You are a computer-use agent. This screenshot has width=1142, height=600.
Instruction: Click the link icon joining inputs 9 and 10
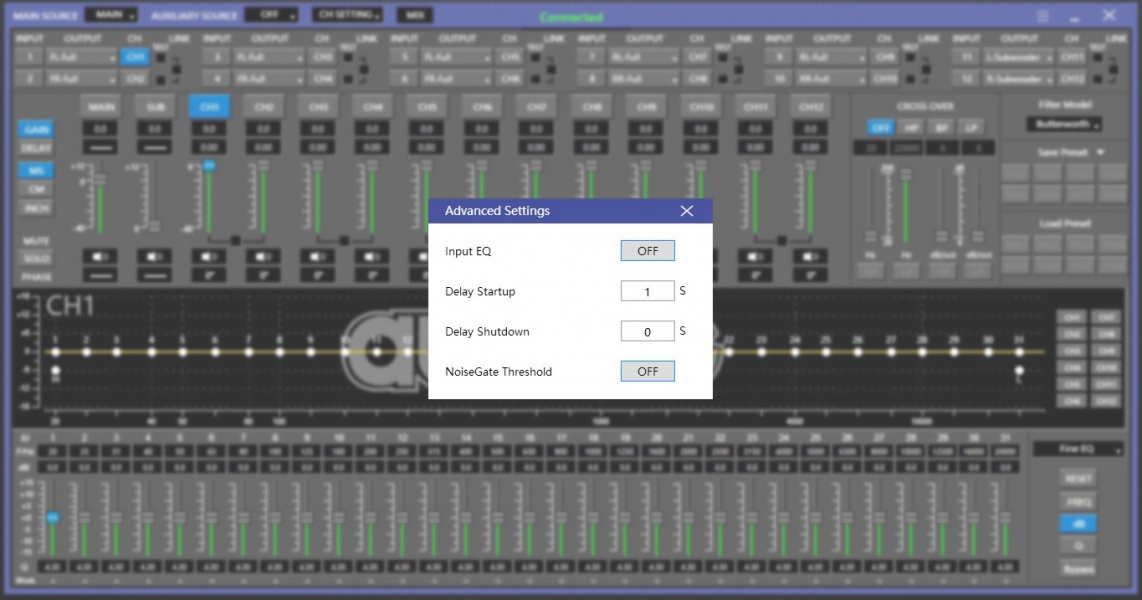point(926,68)
